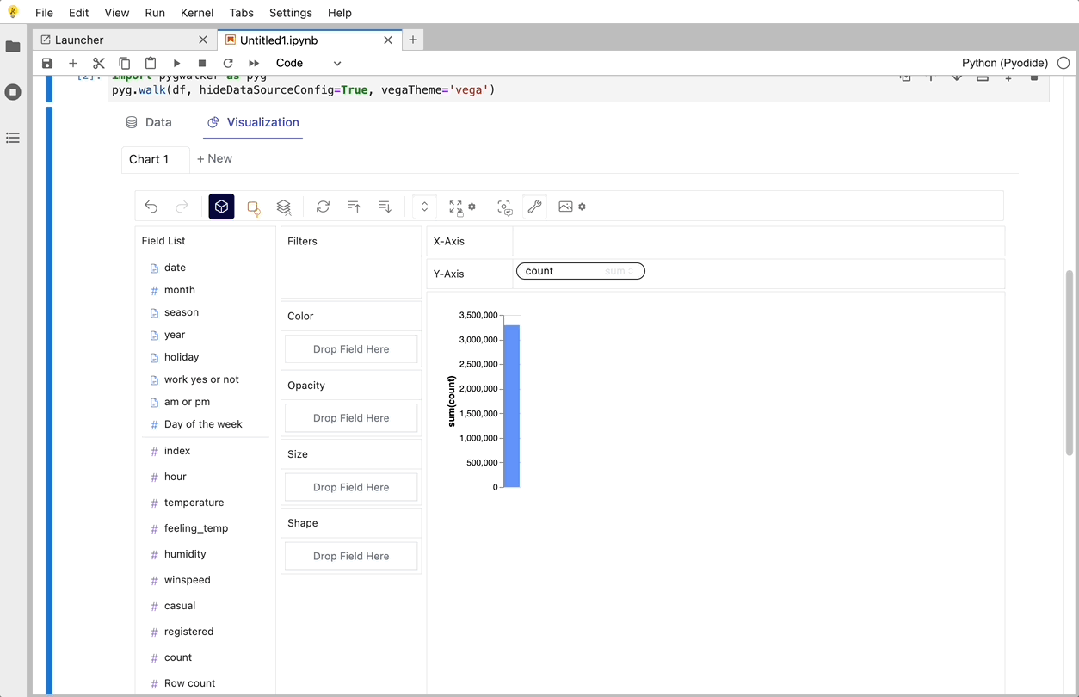
Task: Select the aggregation cube tool in pygwalker toolbar
Action: point(221,206)
